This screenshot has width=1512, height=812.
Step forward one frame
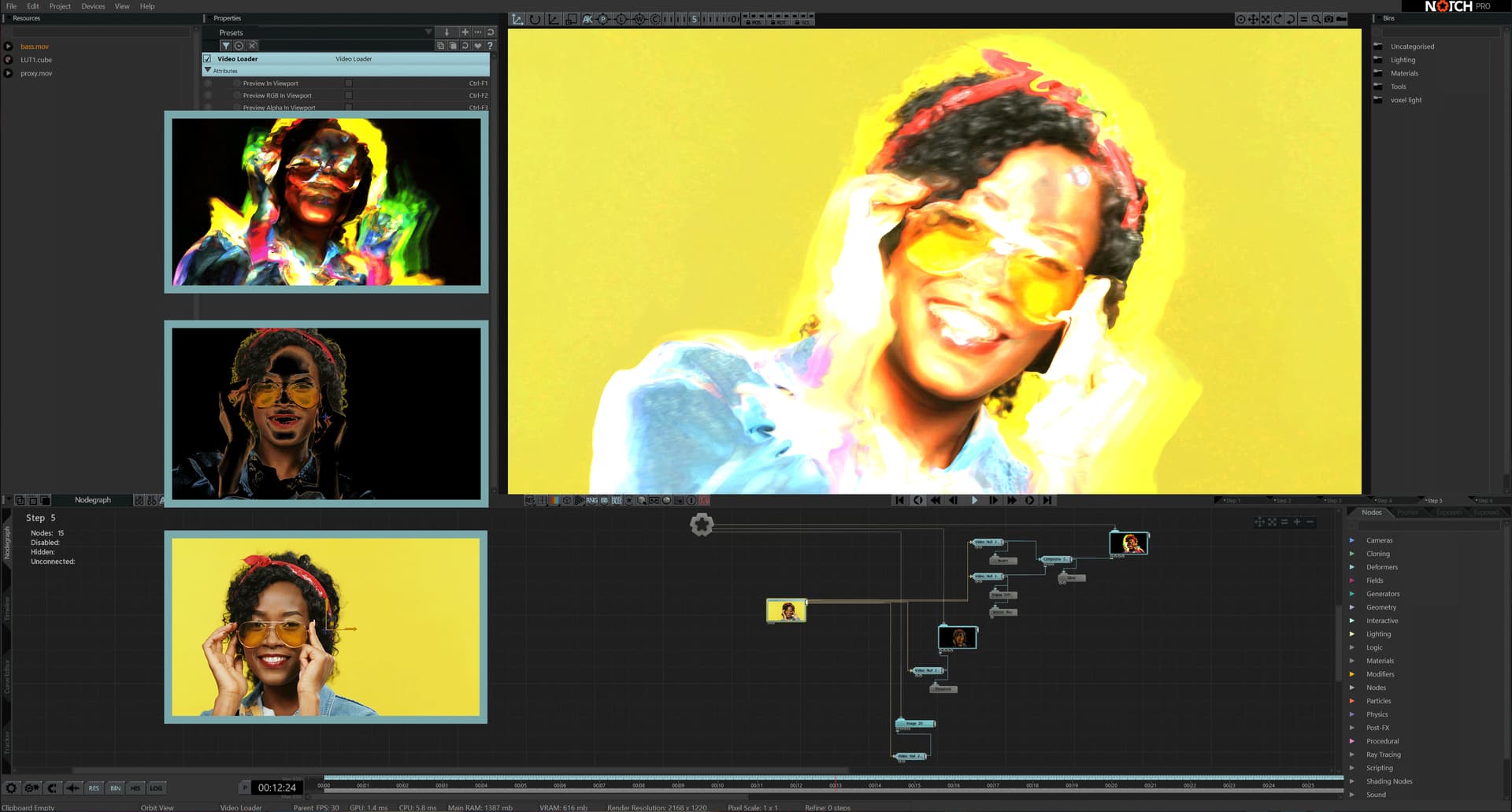click(x=993, y=500)
